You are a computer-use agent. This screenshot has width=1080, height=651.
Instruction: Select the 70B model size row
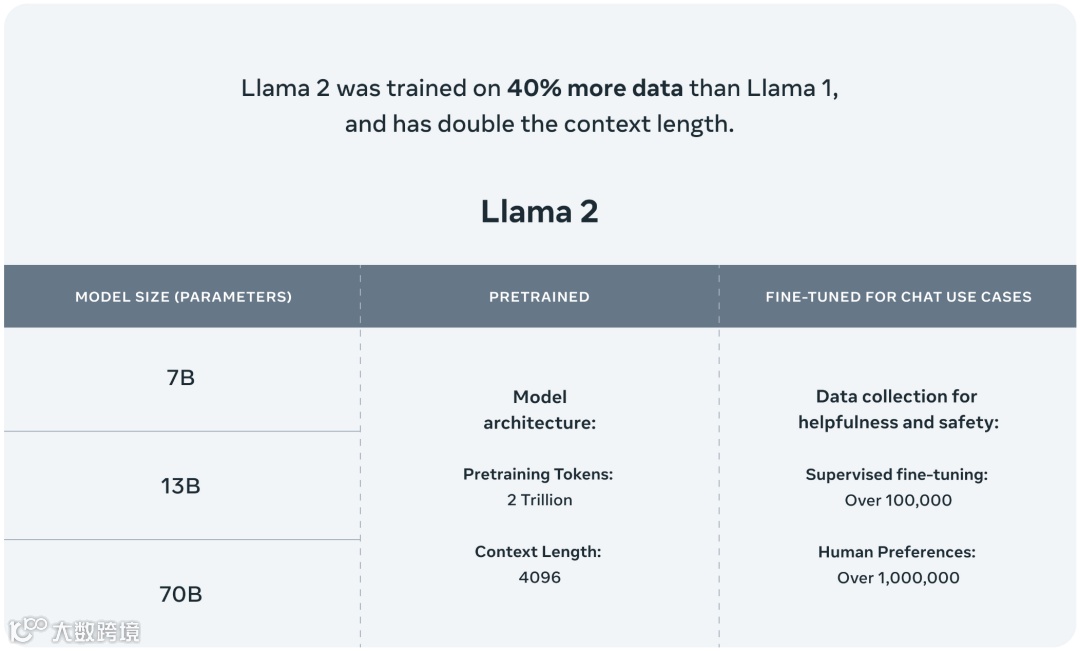pos(182,594)
